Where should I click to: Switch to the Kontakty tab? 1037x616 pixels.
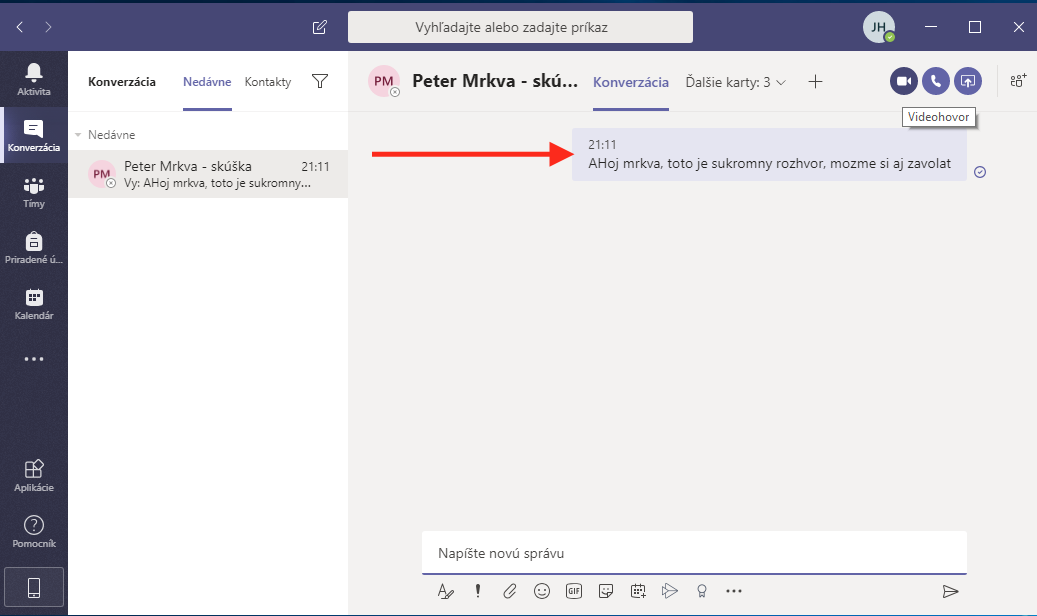tap(268, 82)
